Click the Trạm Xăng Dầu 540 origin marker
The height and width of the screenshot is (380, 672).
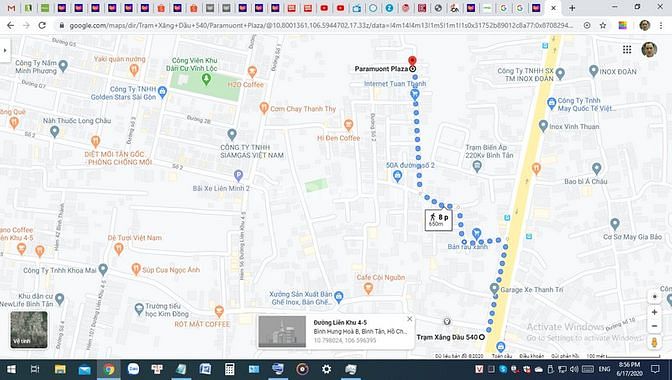coord(482,337)
